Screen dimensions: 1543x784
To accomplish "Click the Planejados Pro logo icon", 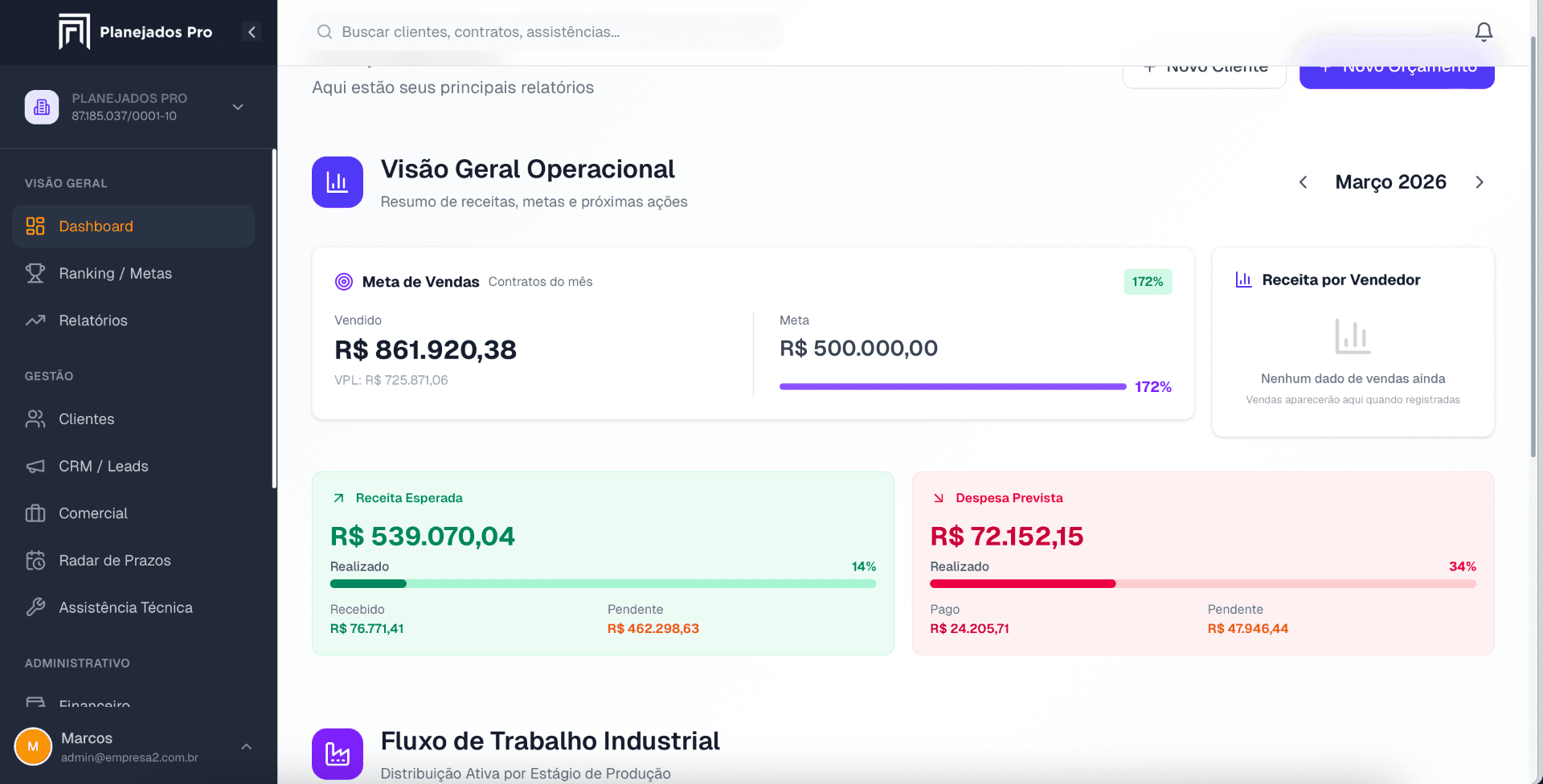I will (x=74, y=32).
